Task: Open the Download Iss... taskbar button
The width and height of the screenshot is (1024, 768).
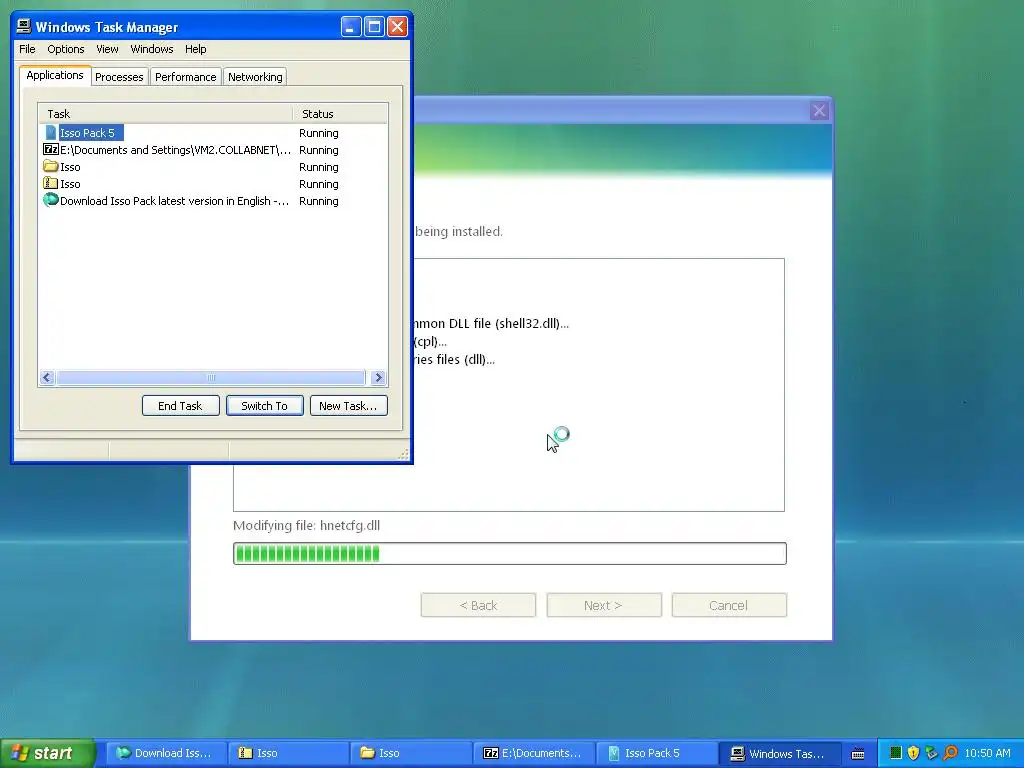Action: tap(166, 753)
